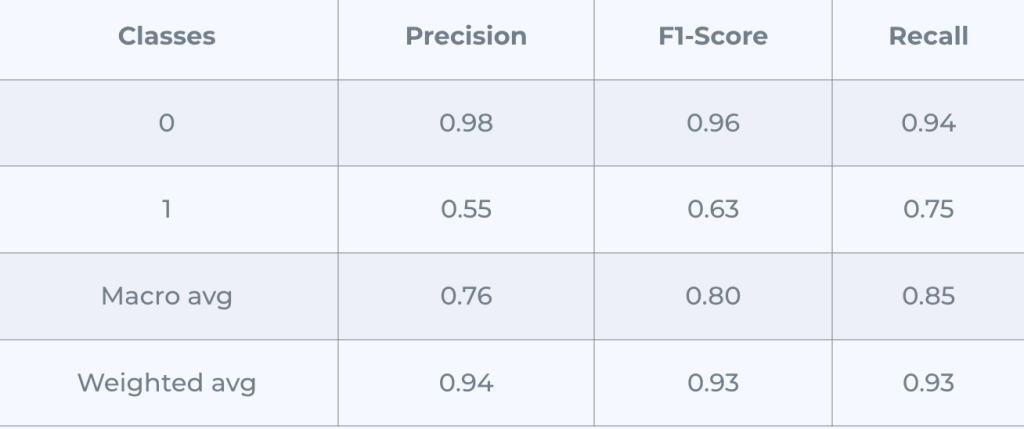This screenshot has width=1024, height=429.
Task: Click class 1 Recall value 0.75
Action: (928, 210)
